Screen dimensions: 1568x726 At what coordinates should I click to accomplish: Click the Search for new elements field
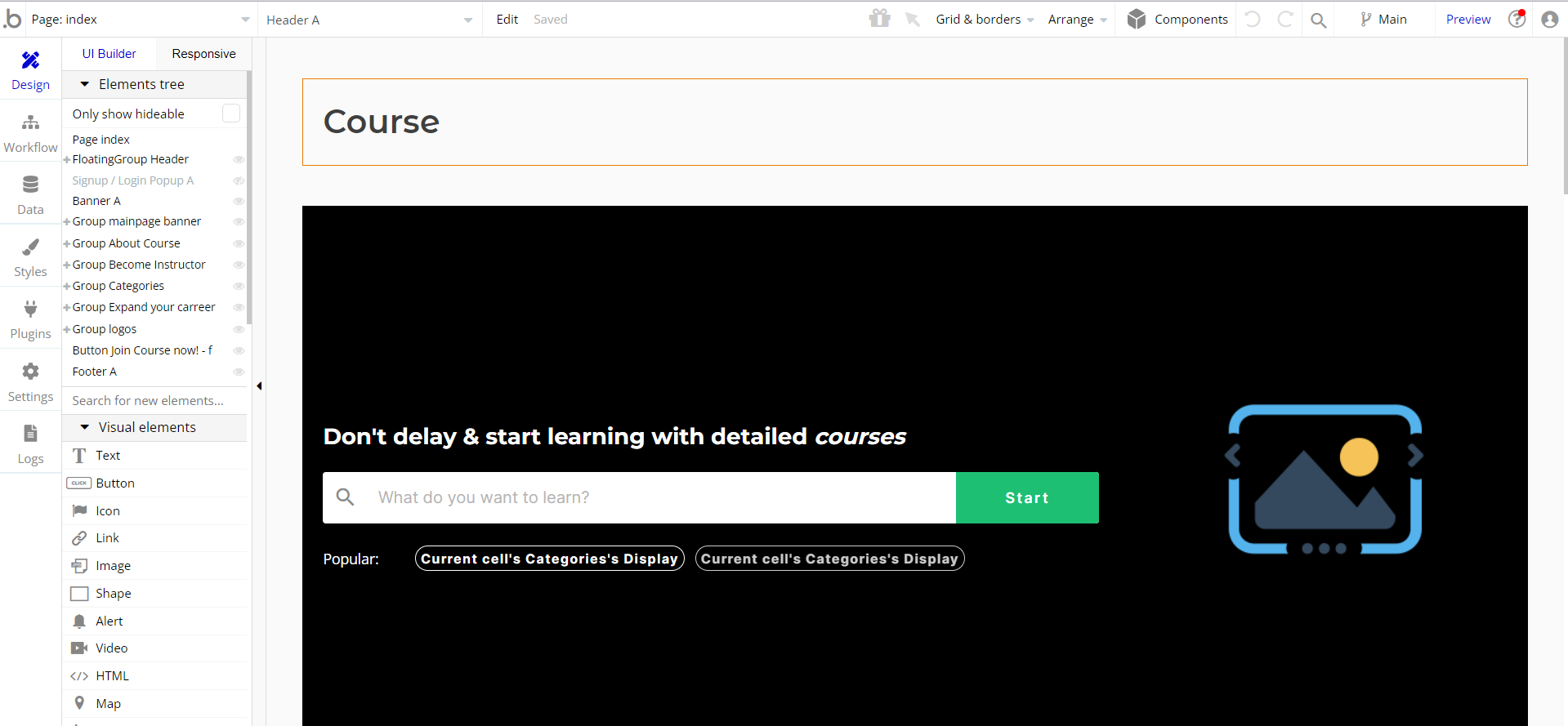[x=154, y=400]
